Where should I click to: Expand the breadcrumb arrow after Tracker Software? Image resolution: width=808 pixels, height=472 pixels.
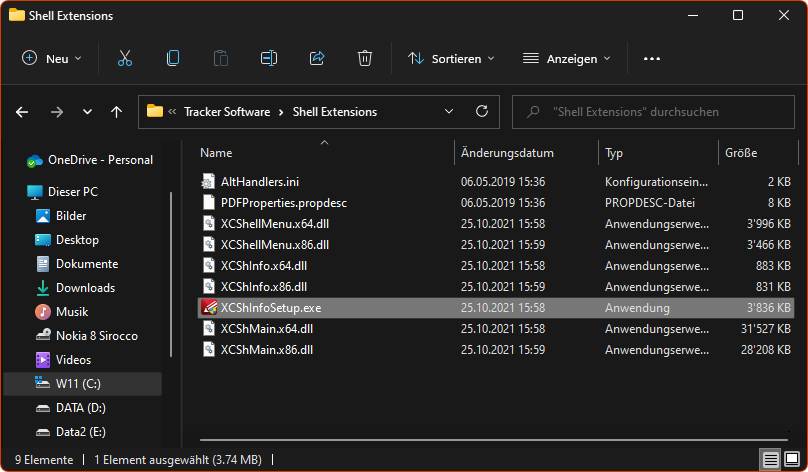(281, 112)
